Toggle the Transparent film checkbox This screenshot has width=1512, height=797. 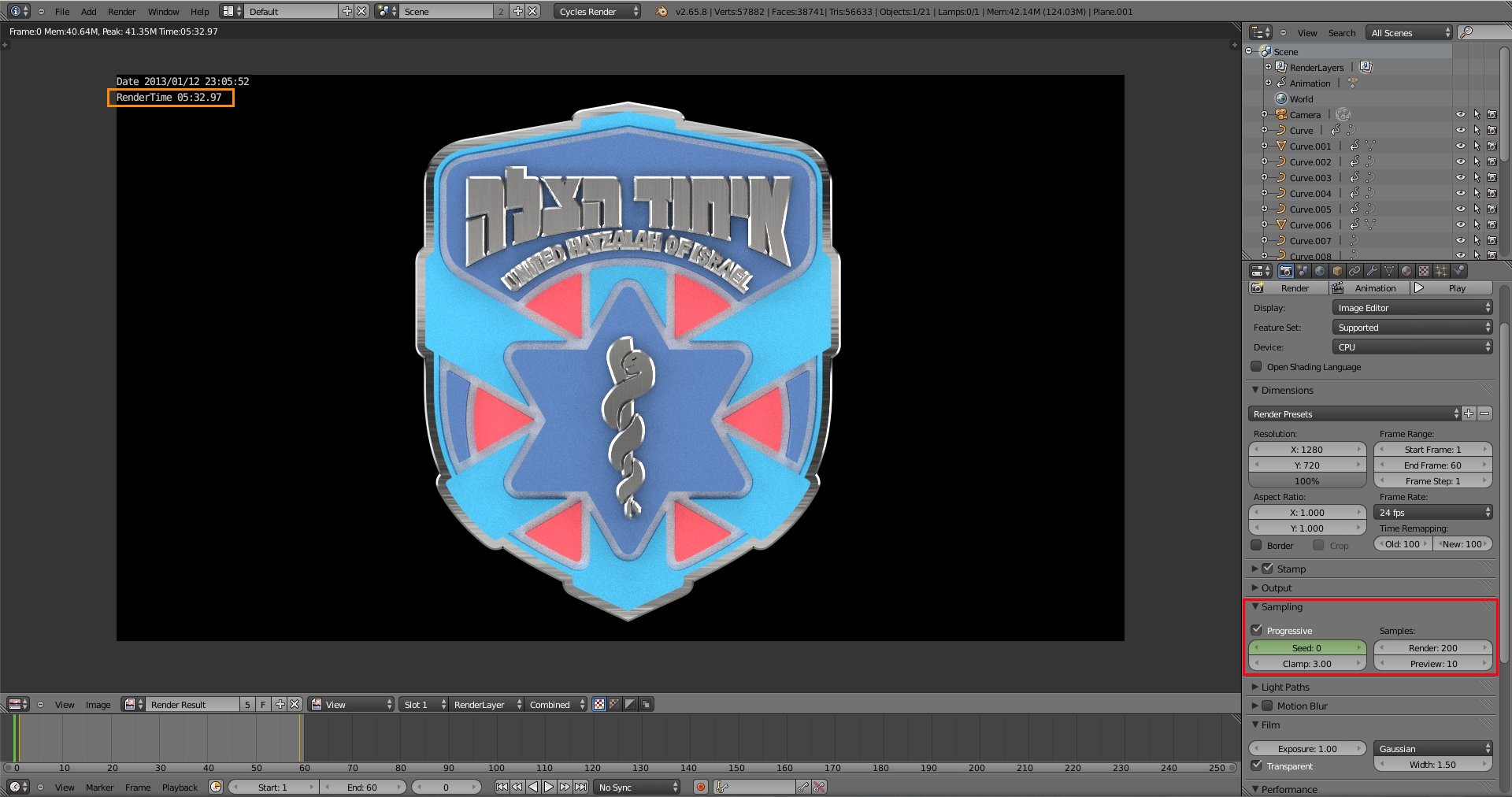click(1257, 765)
